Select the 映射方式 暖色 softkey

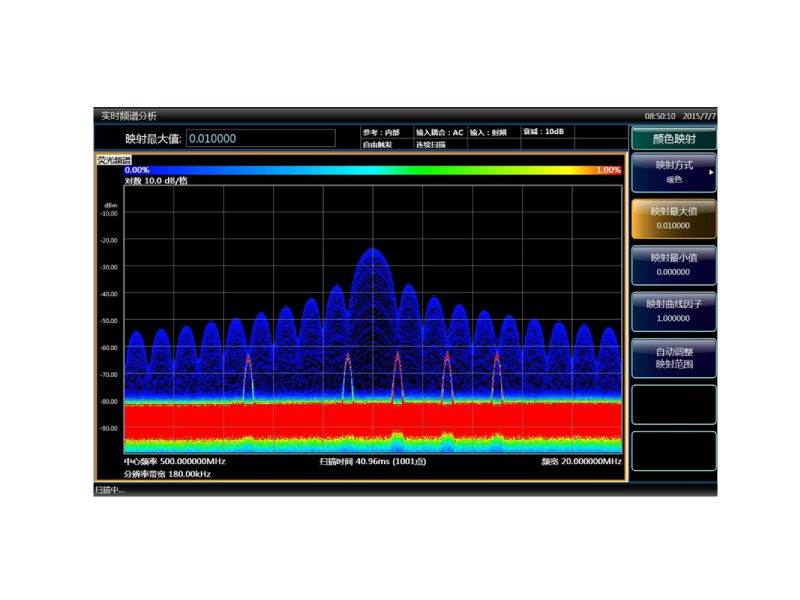673,172
